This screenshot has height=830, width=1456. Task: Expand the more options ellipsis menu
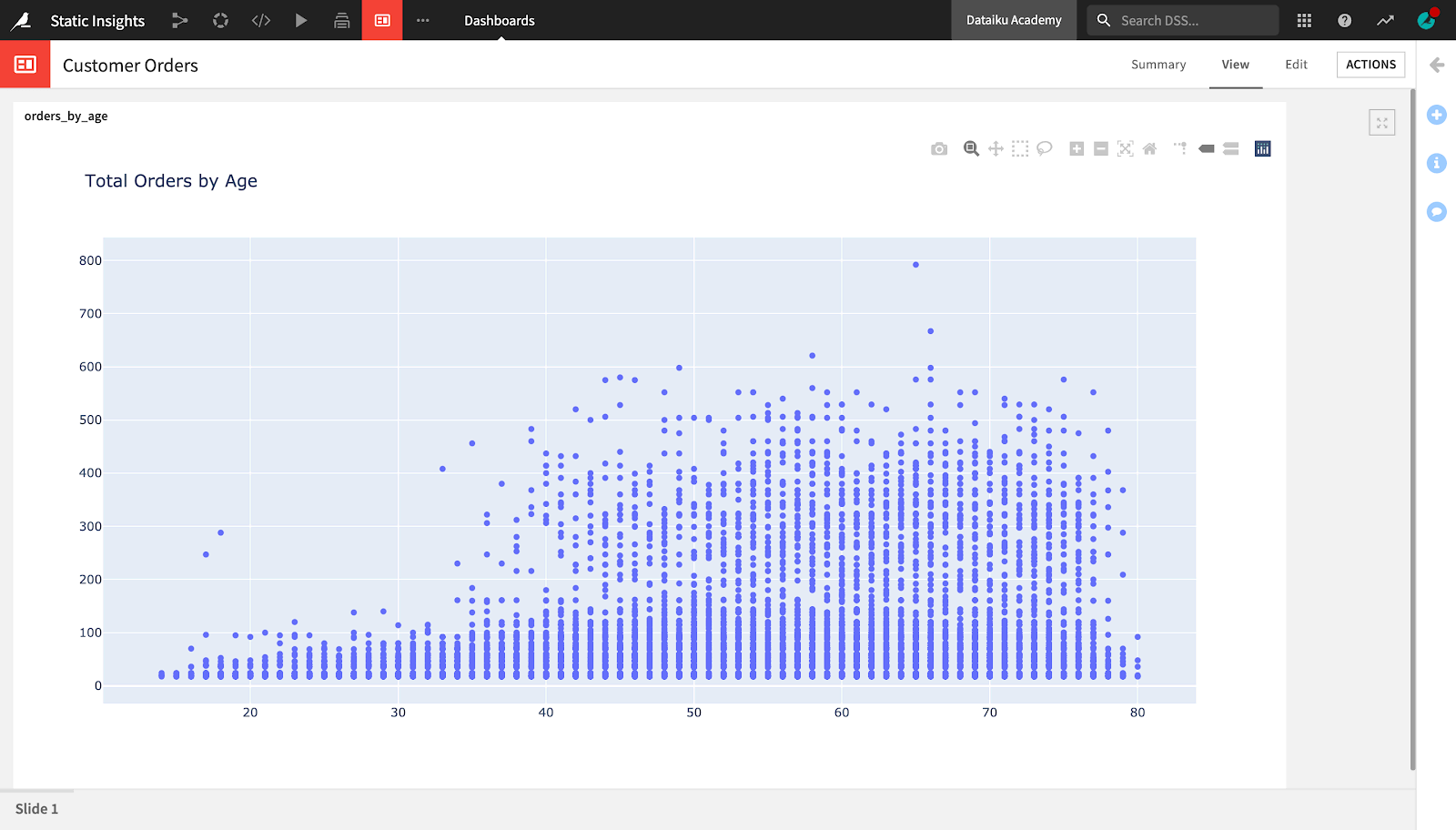(422, 20)
